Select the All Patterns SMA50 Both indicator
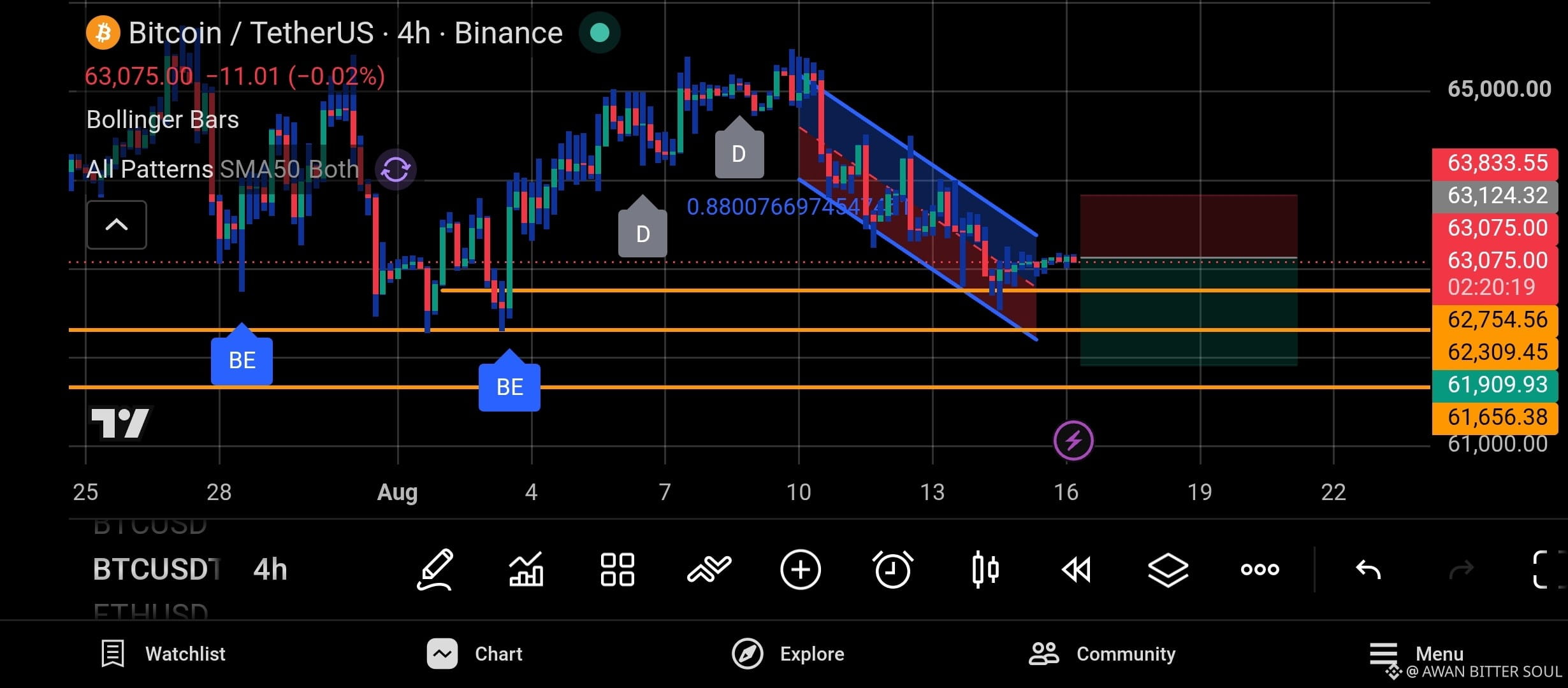This screenshot has width=1568, height=688. coord(223,169)
